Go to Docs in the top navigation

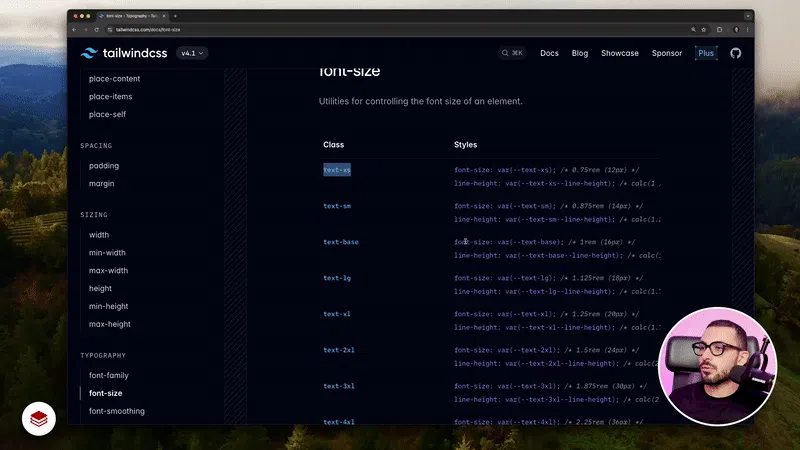(x=549, y=53)
